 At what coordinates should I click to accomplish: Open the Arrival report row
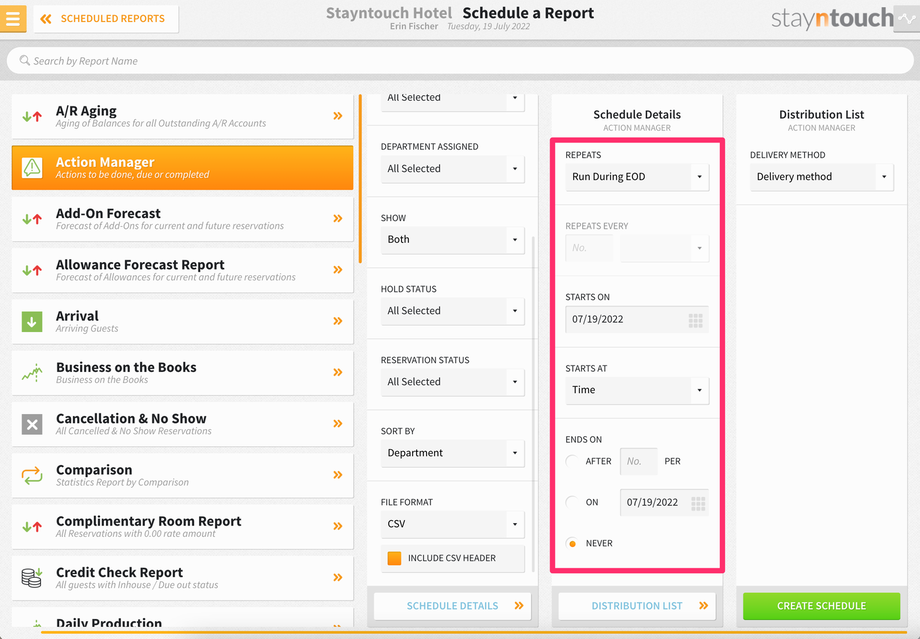[182, 322]
